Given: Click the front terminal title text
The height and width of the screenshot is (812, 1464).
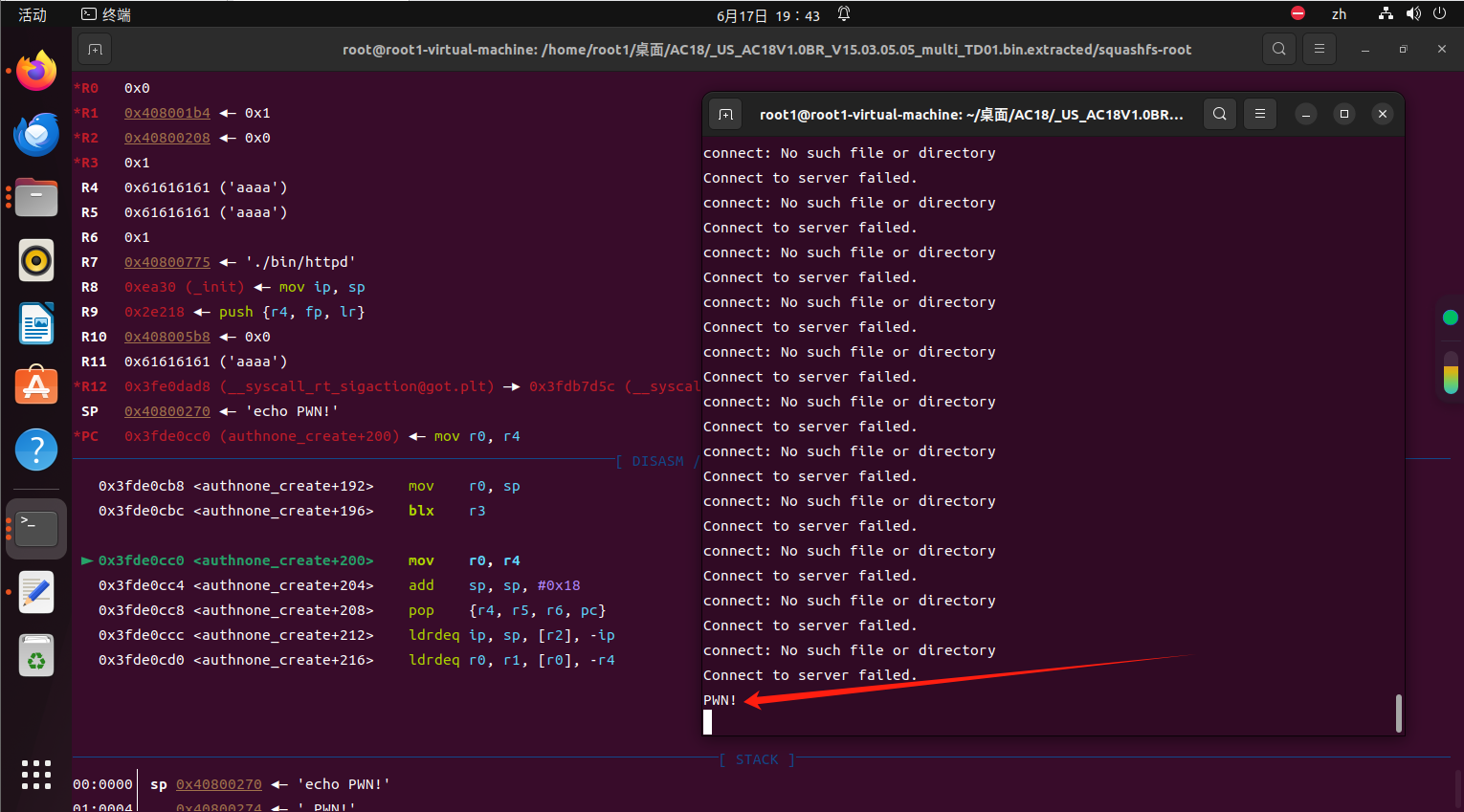Looking at the screenshot, I should (x=971, y=115).
